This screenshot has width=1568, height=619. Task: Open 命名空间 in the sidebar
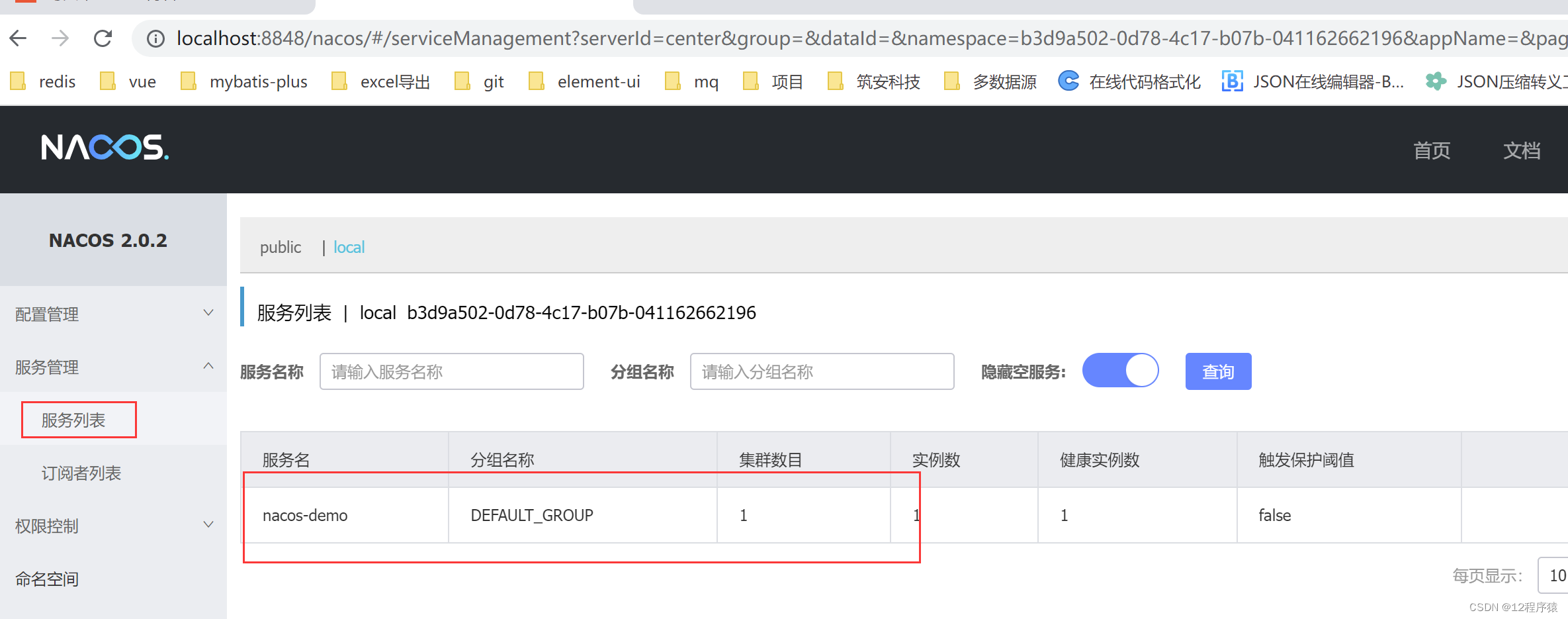pos(47,579)
